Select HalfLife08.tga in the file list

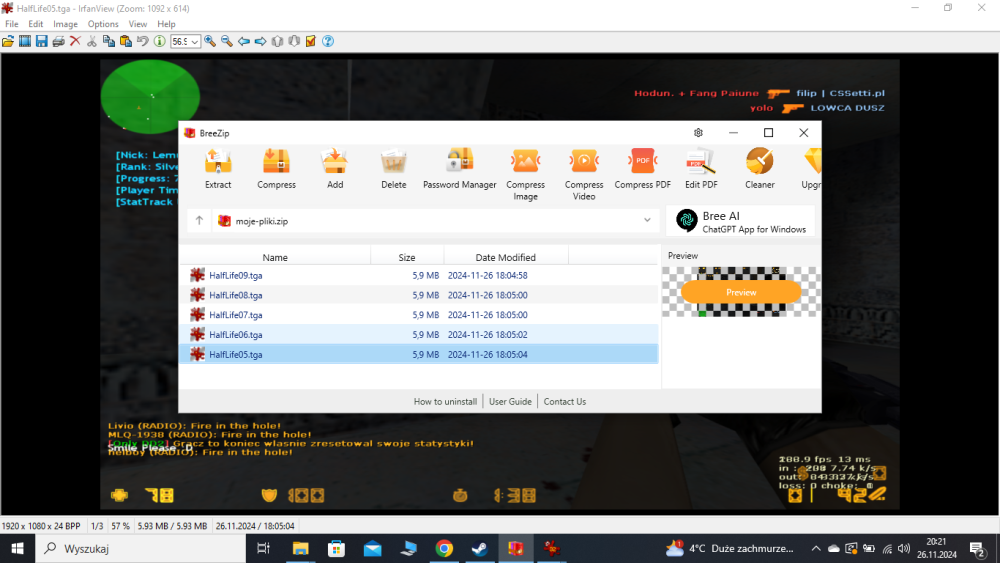click(236, 295)
